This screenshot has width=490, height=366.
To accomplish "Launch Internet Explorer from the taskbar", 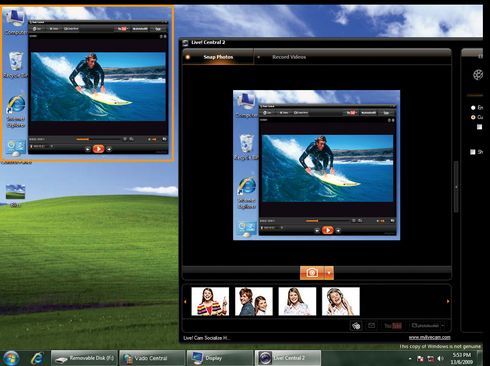I will pyautogui.click(x=37, y=359).
